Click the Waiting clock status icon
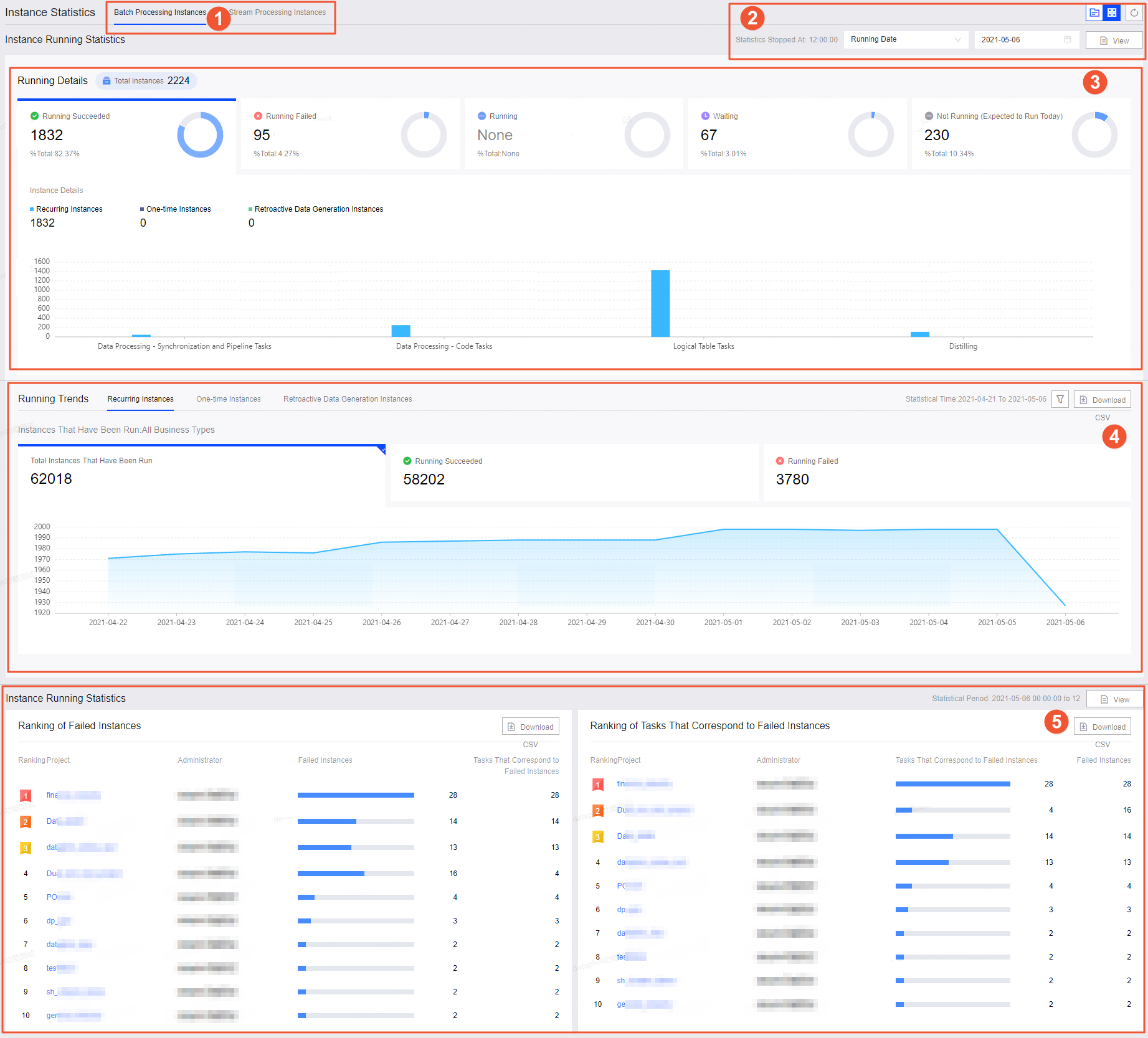Viewport: 1148px width, 1038px height. coord(705,116)
